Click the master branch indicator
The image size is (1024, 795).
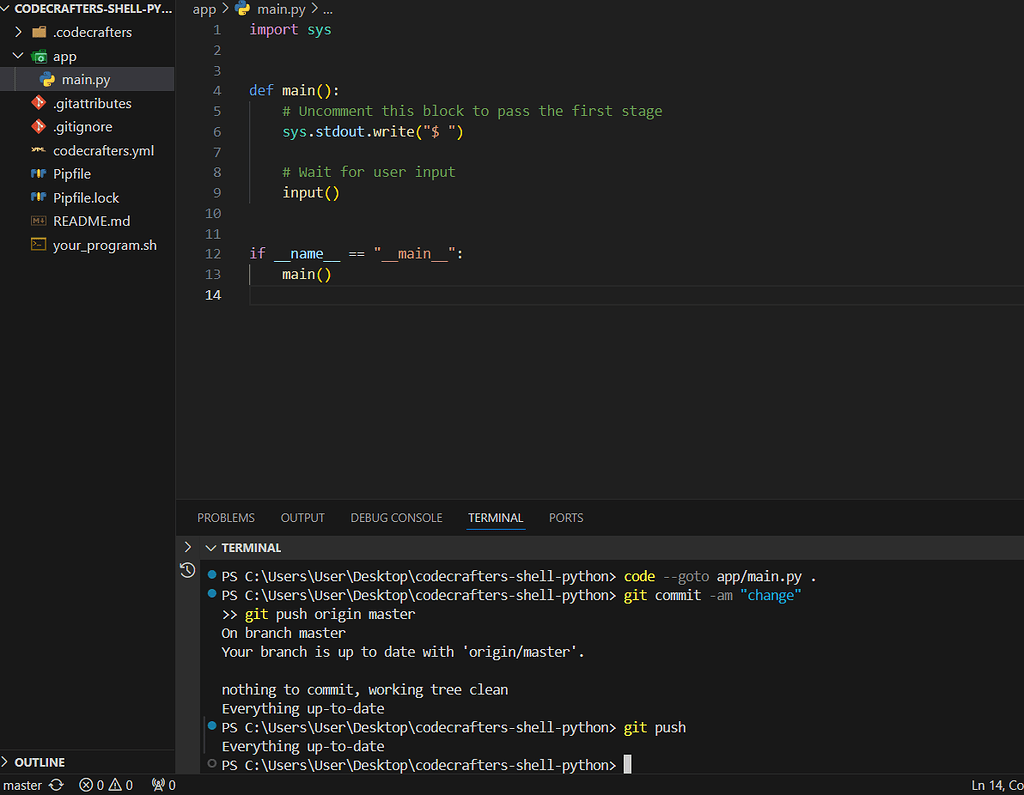[22, 785]
